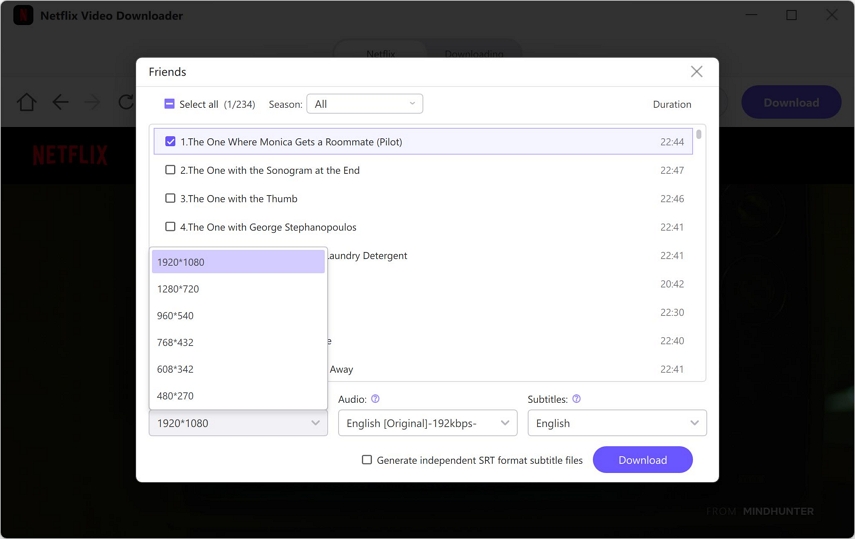Click the MINDHUNTER text in background
Viewport: 855px width, 539px height.
click(x=778, y=511)
